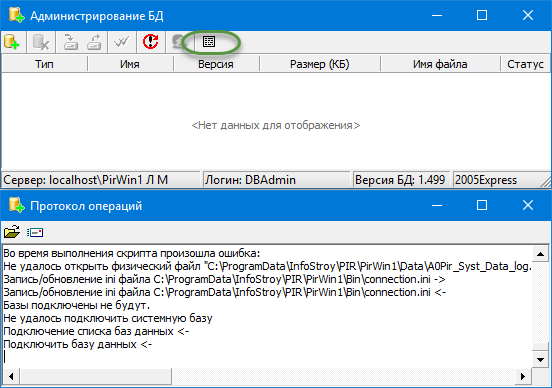Viewport: 552px width, 388px height.
Task: Click the log scrollbar down arrow
Action: tap(540, 359)
